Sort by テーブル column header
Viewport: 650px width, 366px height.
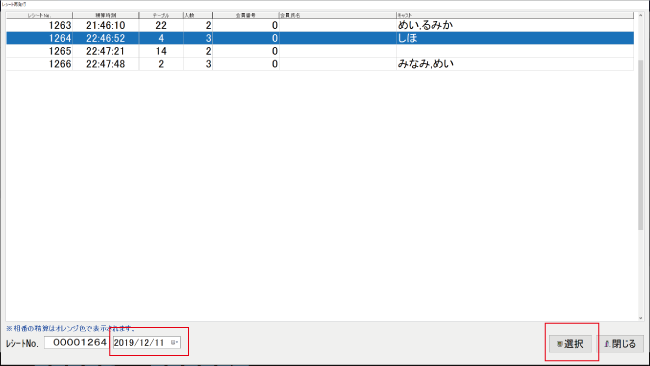point(161,15)
